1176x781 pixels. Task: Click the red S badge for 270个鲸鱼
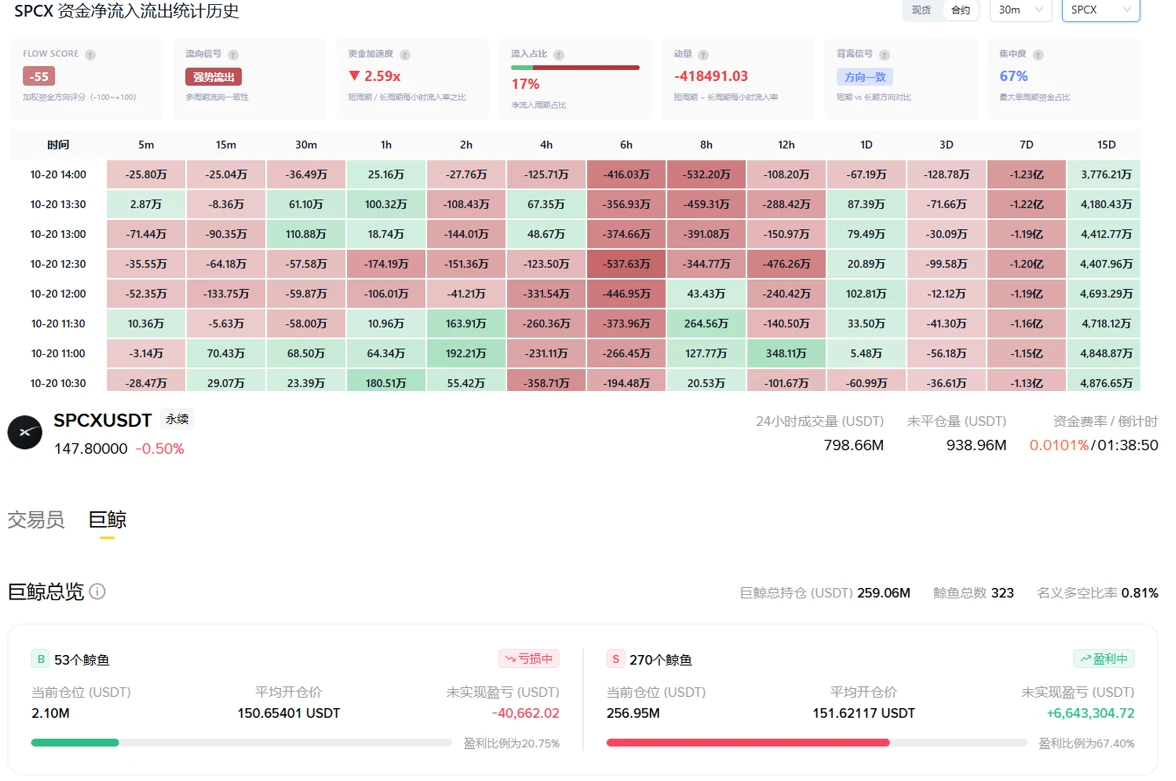[x=616, y=659]
